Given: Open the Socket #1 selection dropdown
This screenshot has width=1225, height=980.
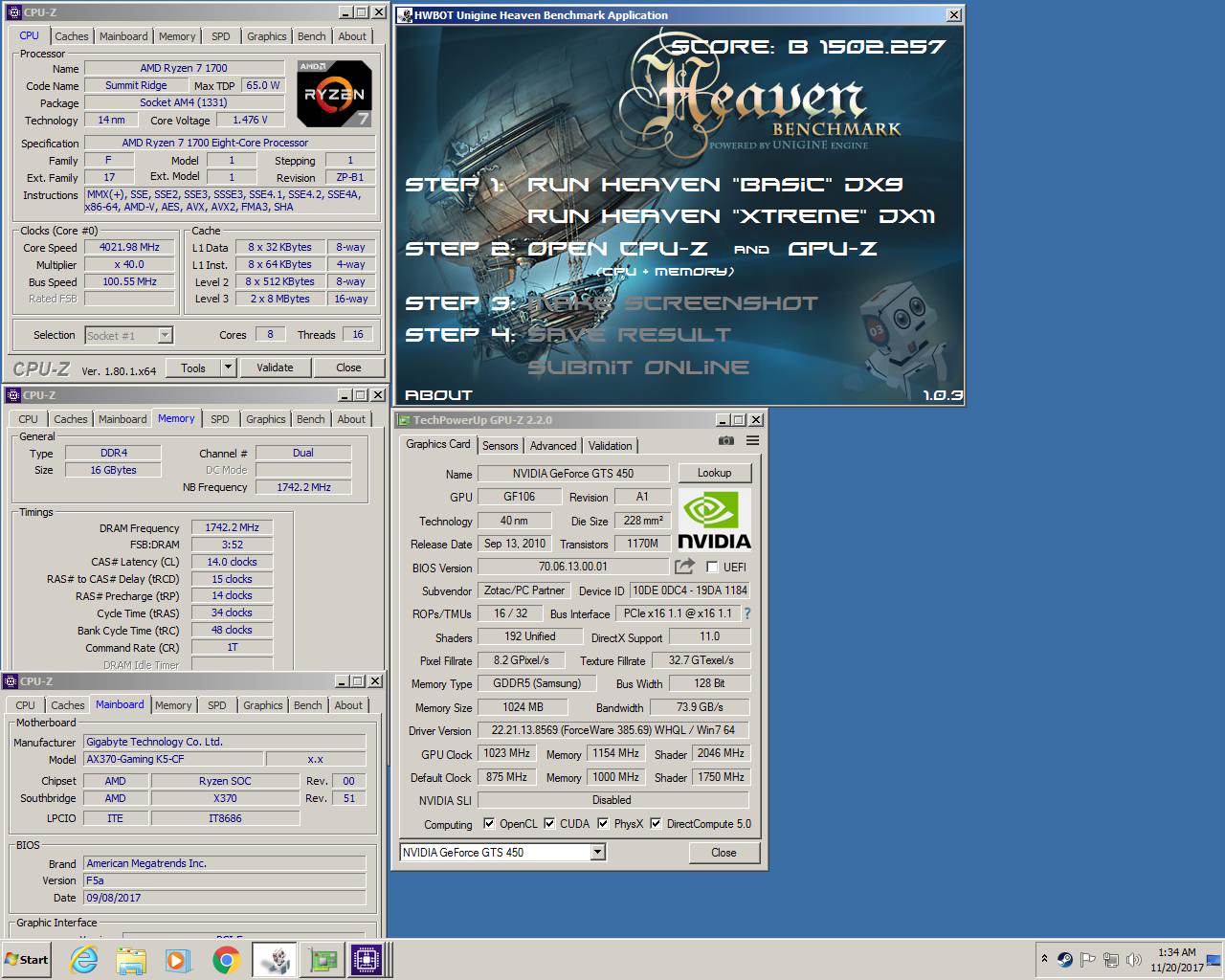Looking at the screenshot, I should [x=165, y=335].
